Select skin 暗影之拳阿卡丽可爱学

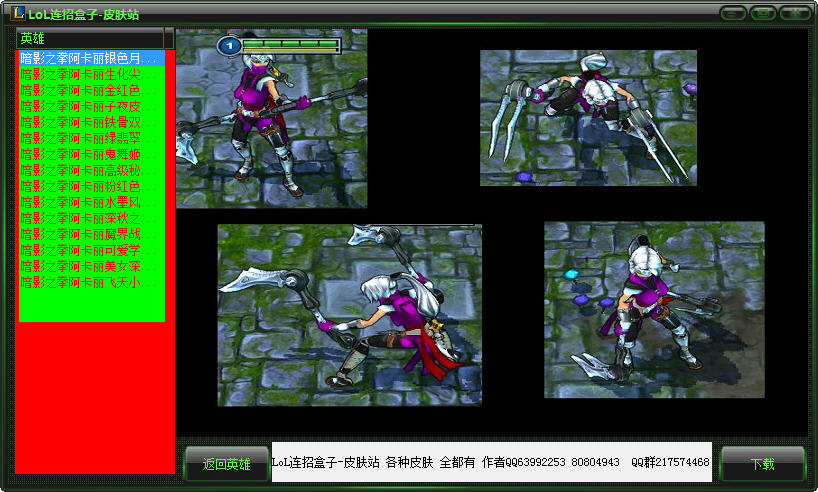point(92,250)
